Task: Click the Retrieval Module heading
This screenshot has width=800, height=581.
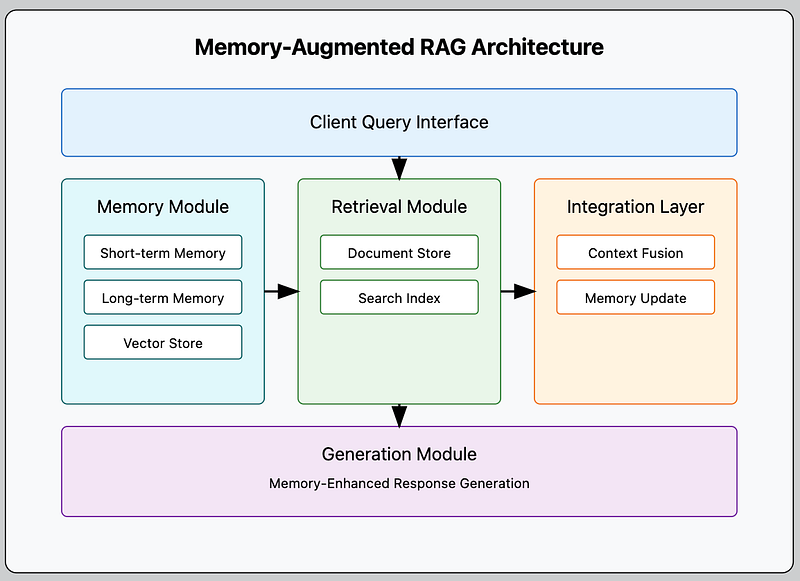Action: tap(399, 207)
